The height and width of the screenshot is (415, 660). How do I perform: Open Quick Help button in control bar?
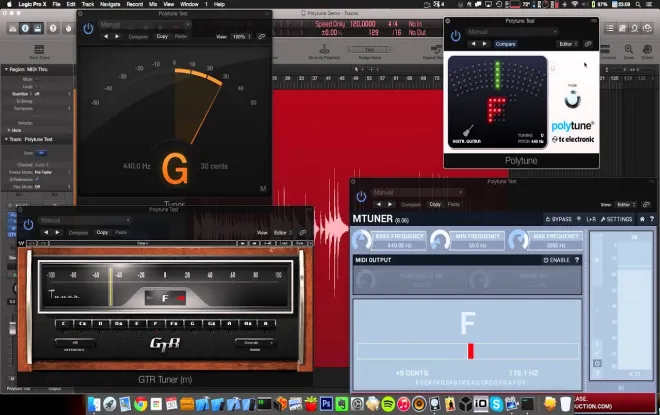pyautogui.click(x=53, y=28)
